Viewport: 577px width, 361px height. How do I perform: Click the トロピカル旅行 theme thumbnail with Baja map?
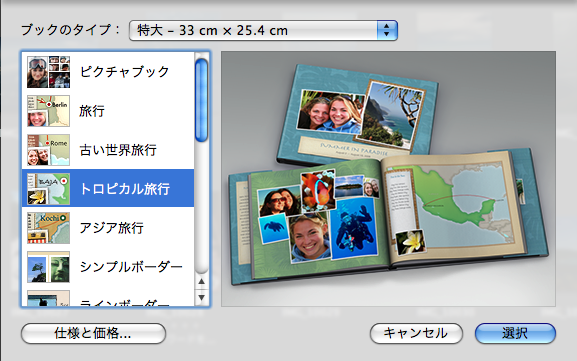(x=48, y=189)
